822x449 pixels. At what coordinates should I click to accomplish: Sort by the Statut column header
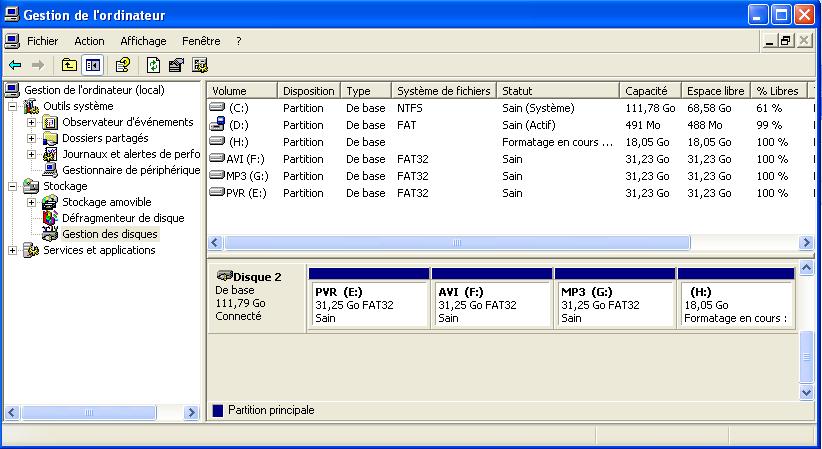558,91
